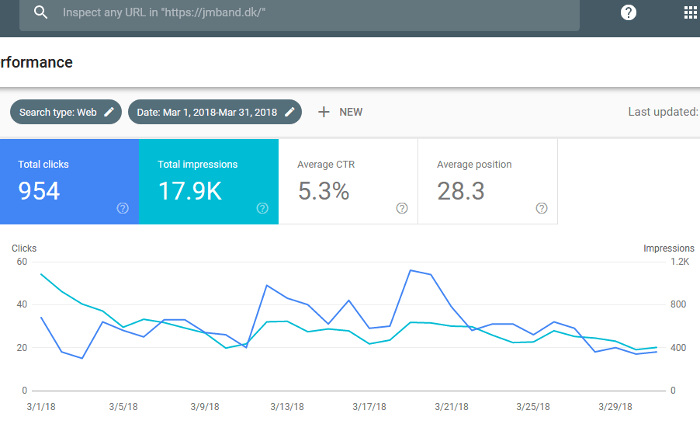
Task: Click the search magnifier icon
Action: [41, 12]
